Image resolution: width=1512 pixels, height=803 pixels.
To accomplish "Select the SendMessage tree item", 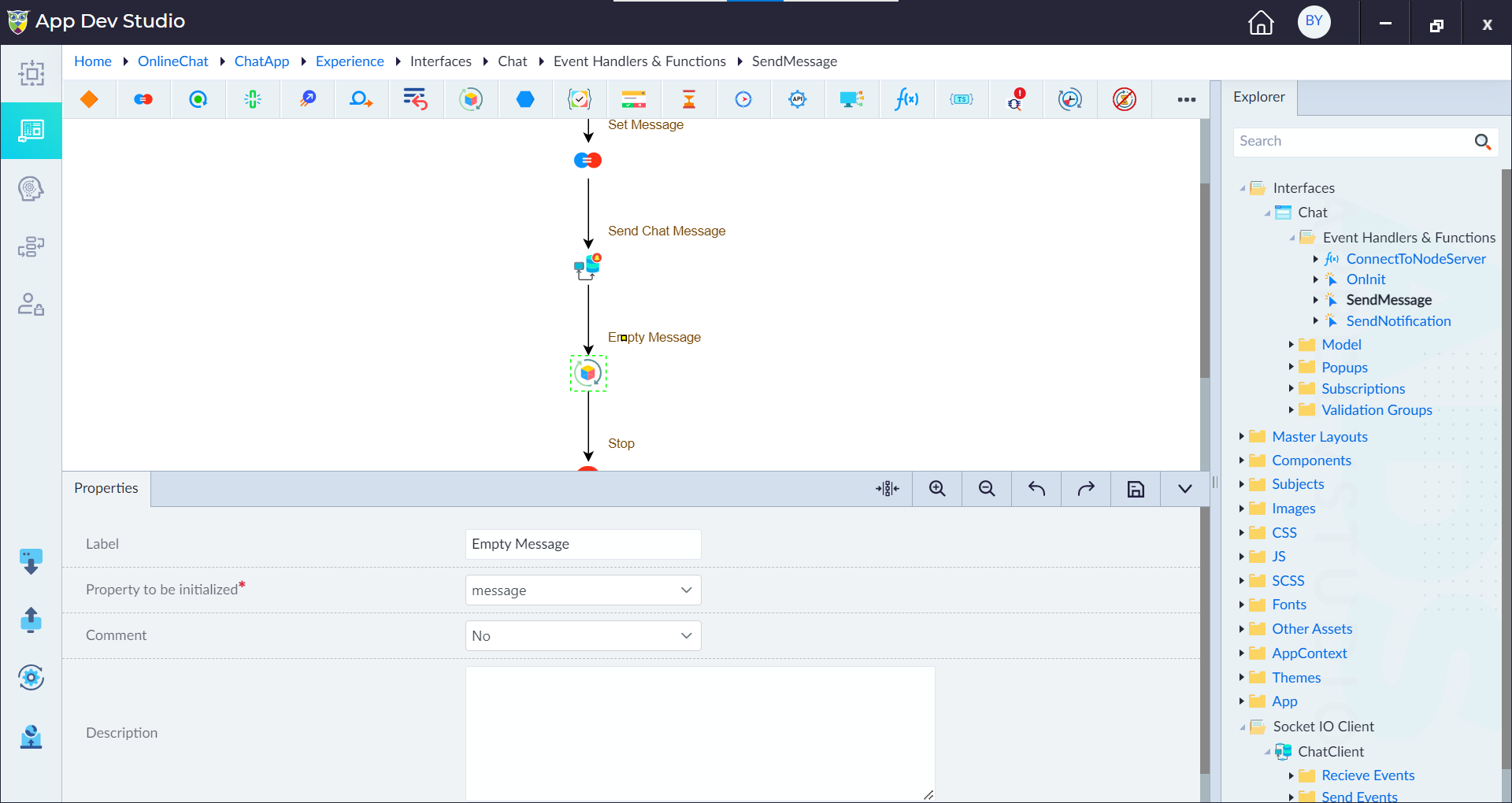I will click(x=1389, y=300).
